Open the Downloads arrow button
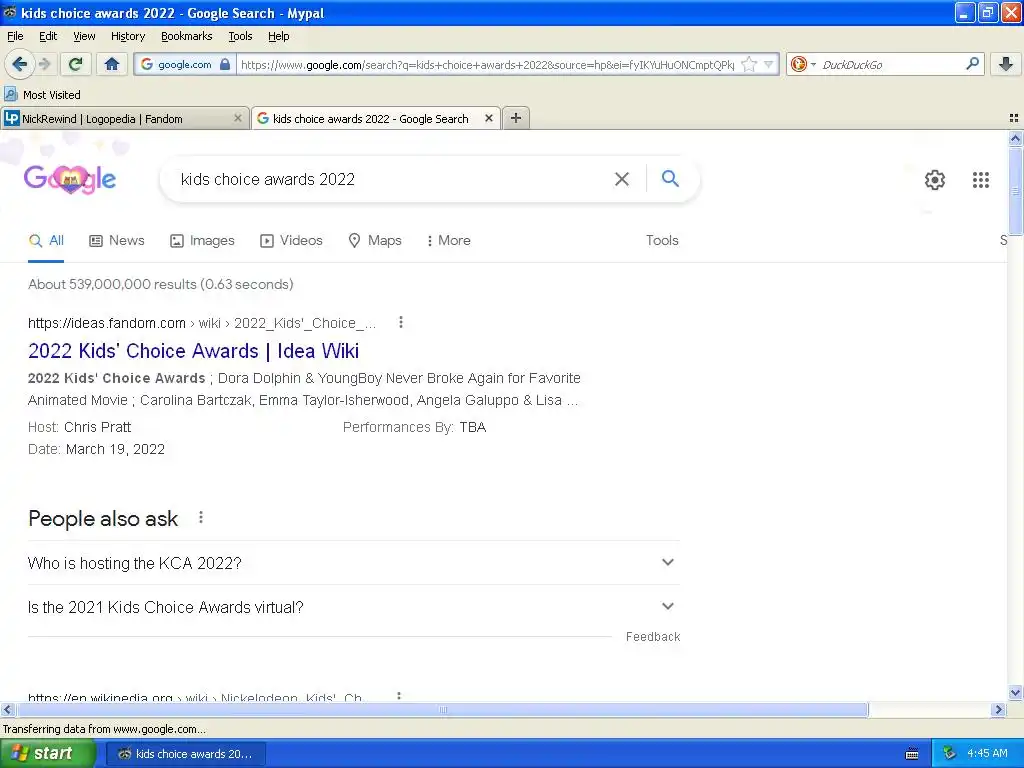Image resolution: width=1024 pixels, height=768 pixels. (x=1006, y=64)
